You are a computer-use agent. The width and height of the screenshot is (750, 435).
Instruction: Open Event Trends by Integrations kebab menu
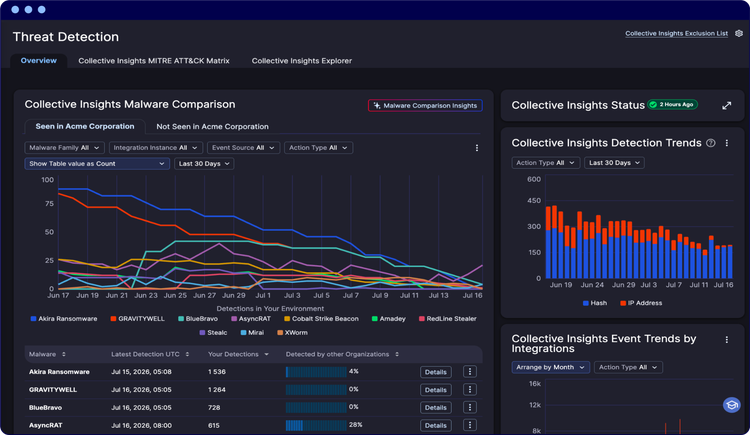(x=727, y=340)
